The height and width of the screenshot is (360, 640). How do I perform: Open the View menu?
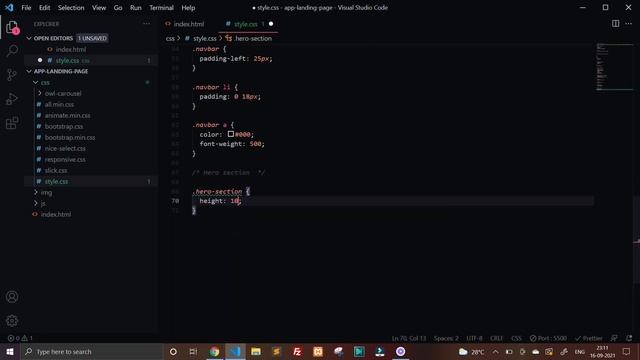pyautogui.click(x=99, y=7)
